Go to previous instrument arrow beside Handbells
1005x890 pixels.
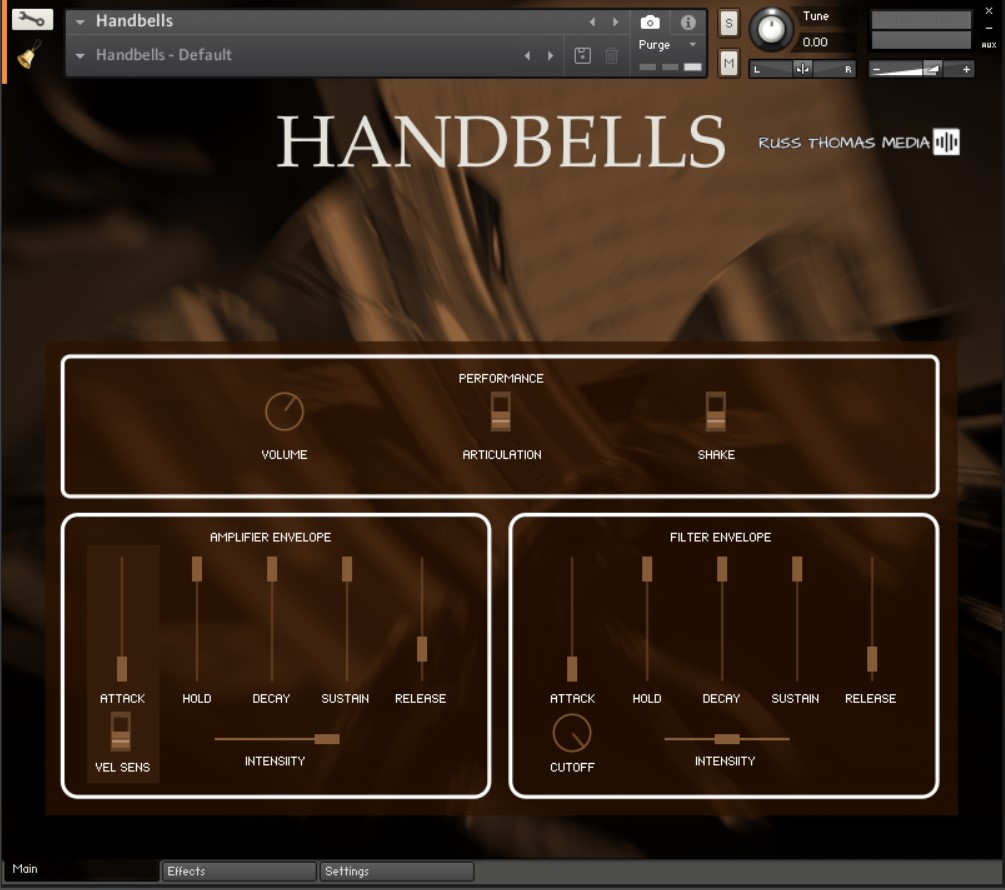(x=592, y=22)
